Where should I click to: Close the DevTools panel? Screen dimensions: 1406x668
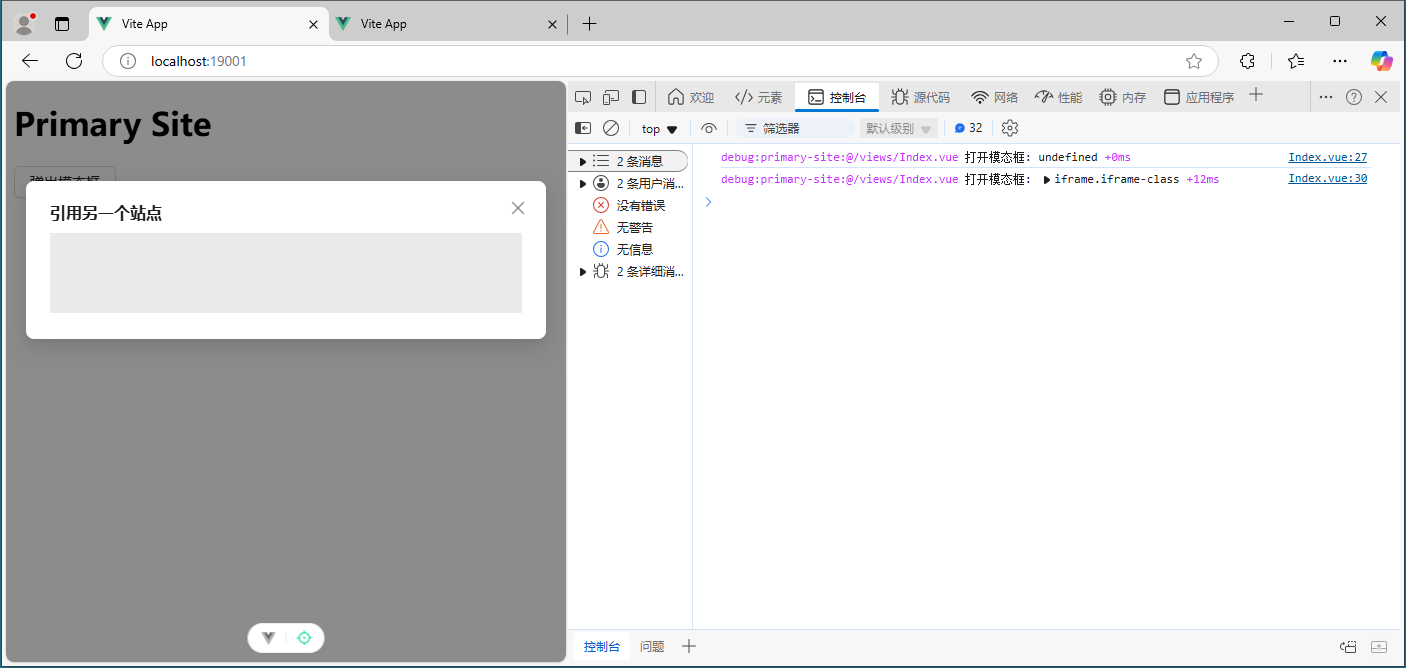click(x=1381, y=97)
